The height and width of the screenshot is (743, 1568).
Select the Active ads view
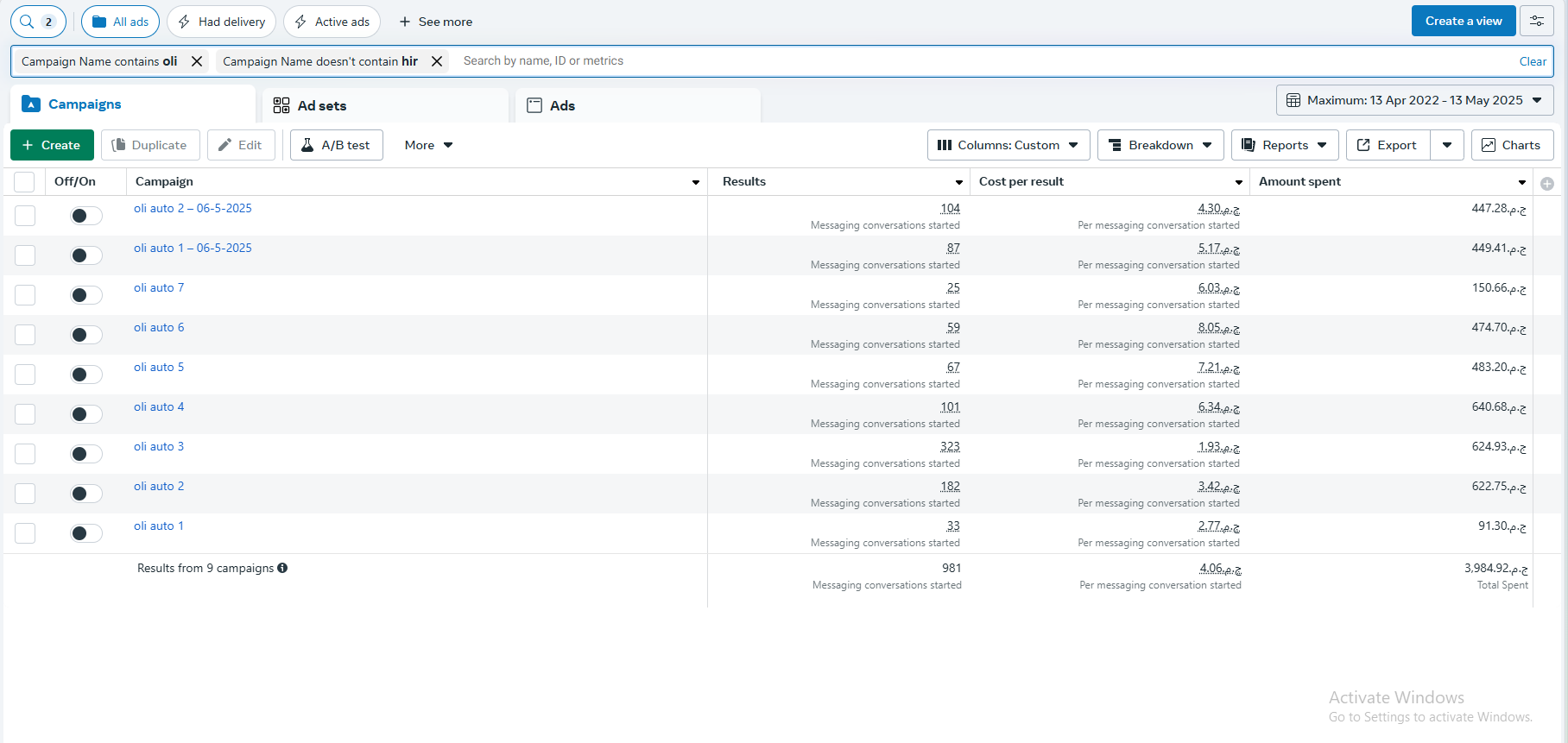[x=332, y=22]
